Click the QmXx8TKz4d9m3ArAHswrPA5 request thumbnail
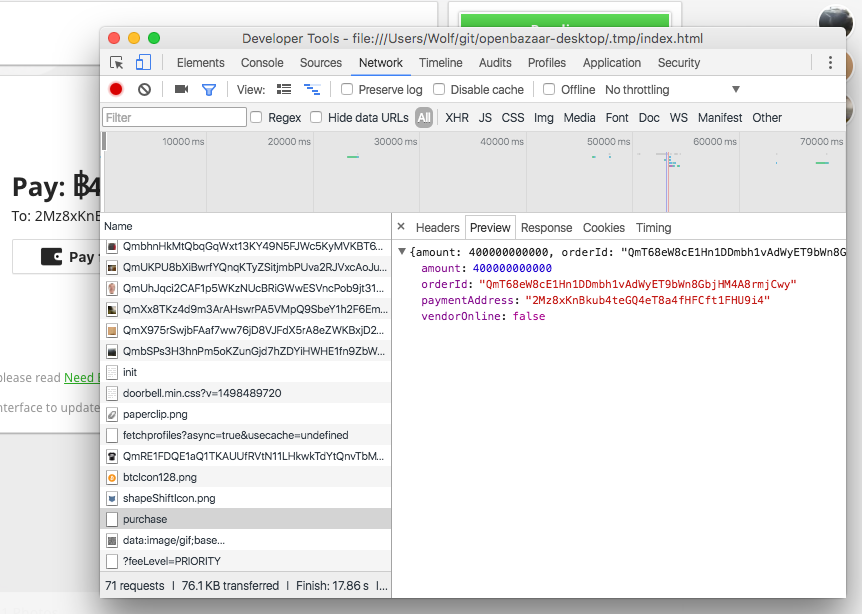 coord(112,309)
